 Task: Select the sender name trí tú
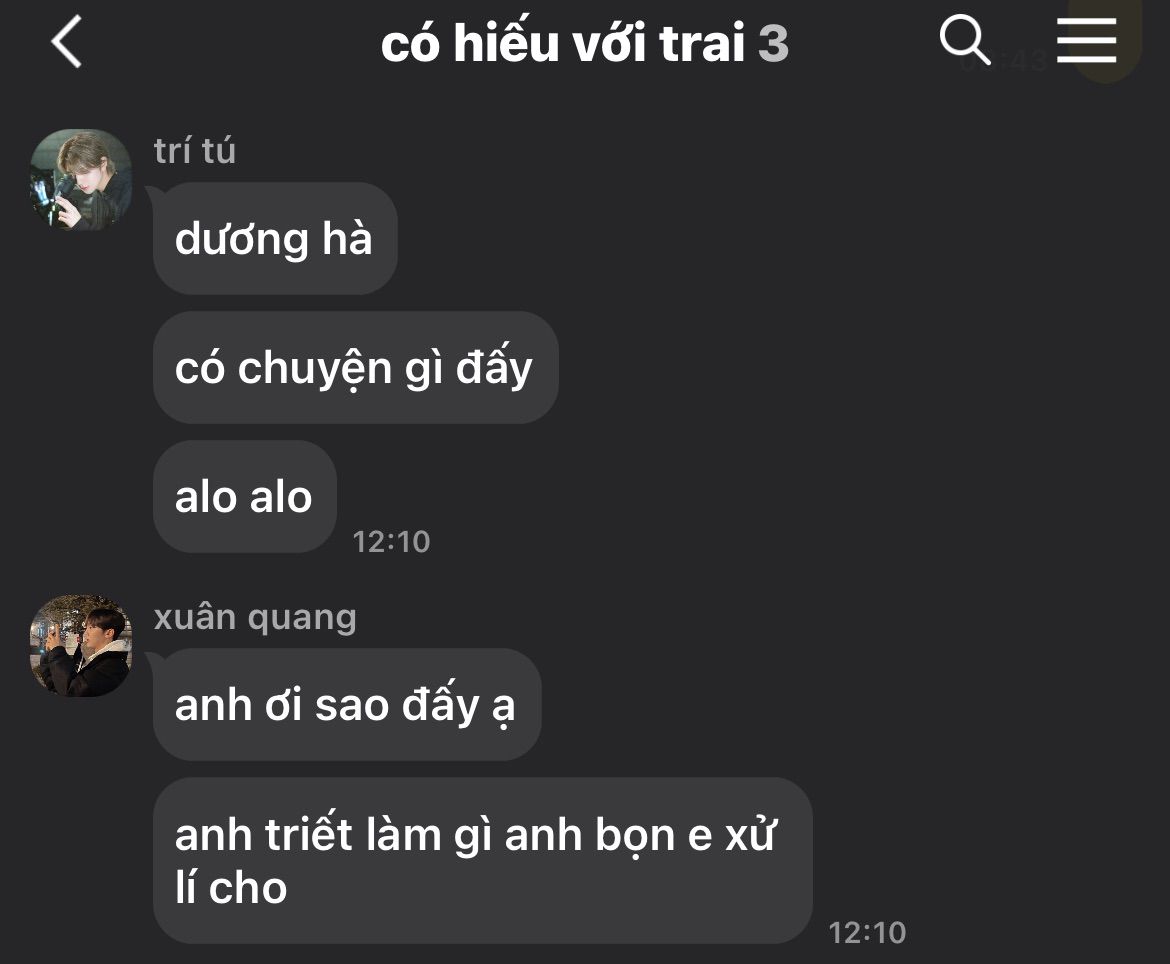(x=195, y=151)
